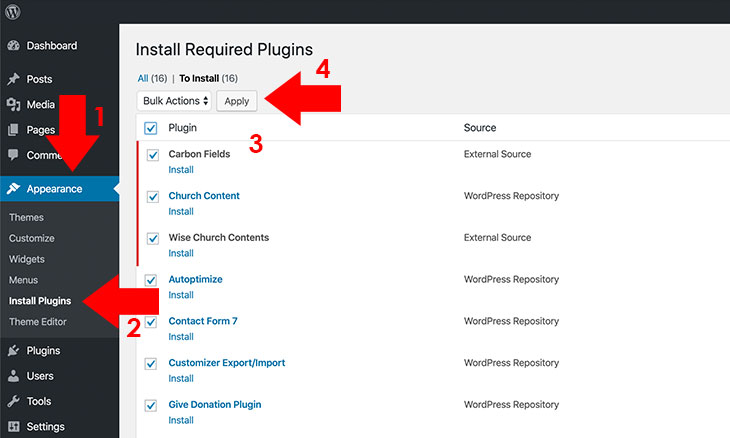Uncheck the Customizer Export/Import checkbox

[150, 364]
